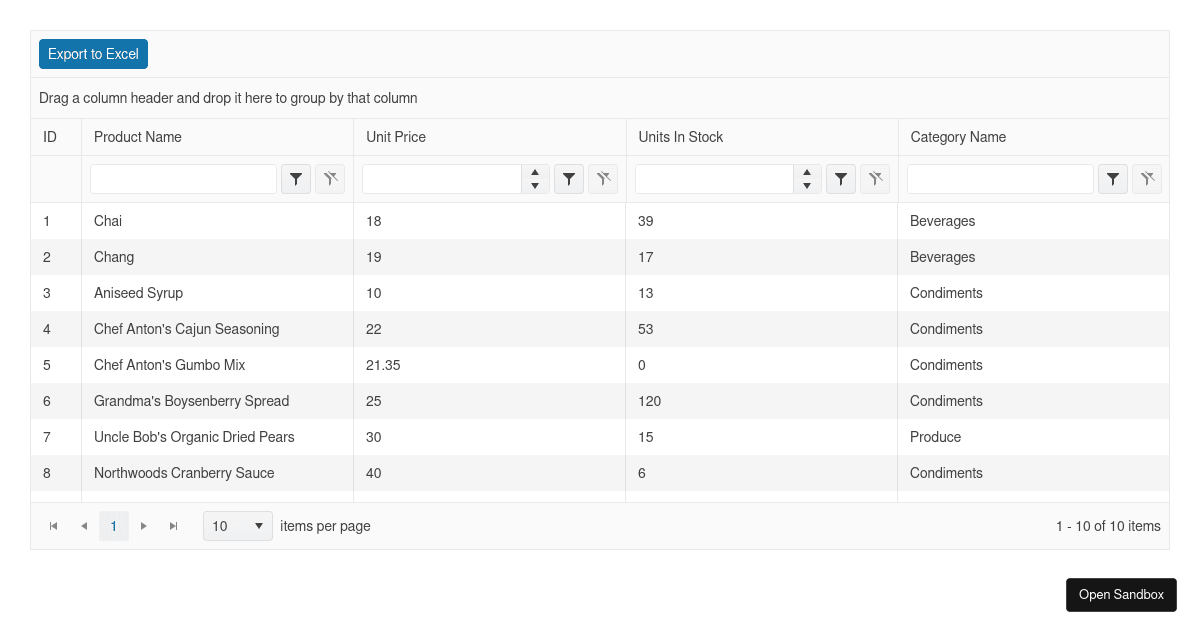
Task: Open the Units In Stock filter menu
Action: pyautogui.click(x=841, y=179)
